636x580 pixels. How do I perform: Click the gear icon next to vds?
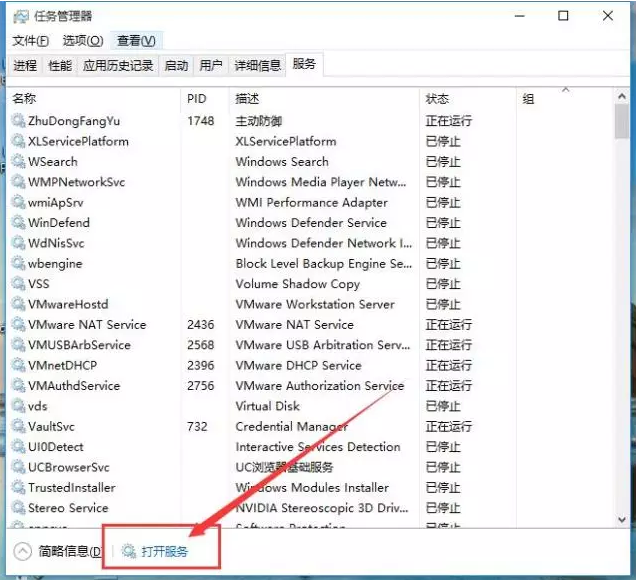[x=18, y=406]
